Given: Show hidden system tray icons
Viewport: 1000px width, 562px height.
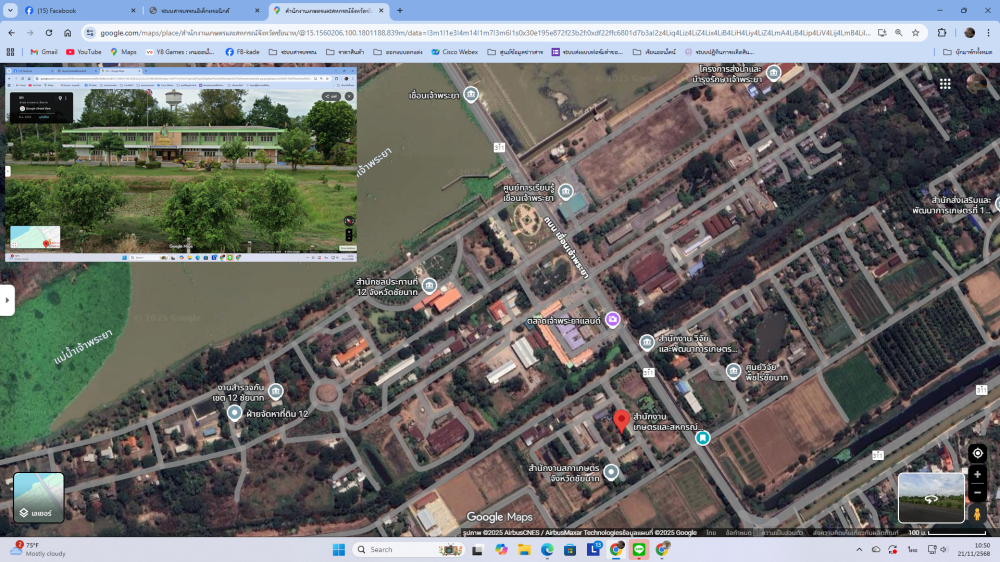Looking at the screenshot, I should pyautogui.click(x=859, y=549).
